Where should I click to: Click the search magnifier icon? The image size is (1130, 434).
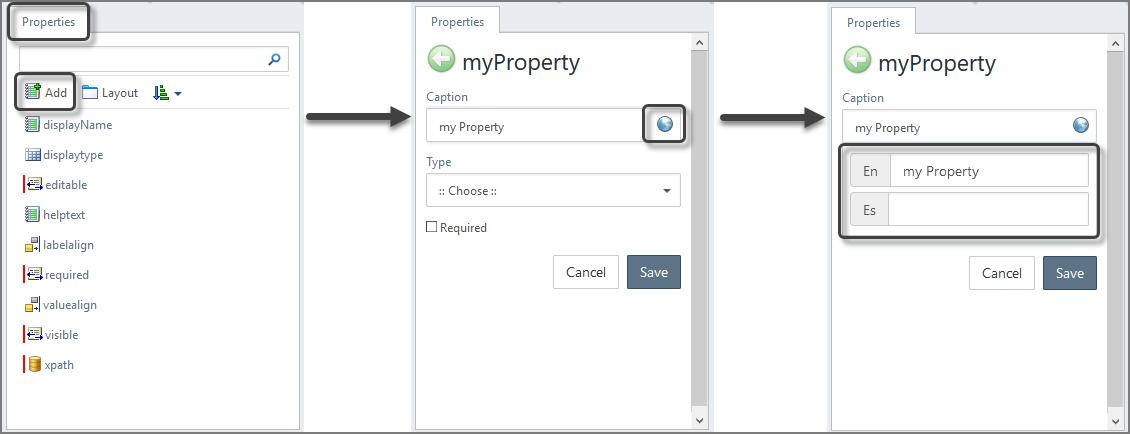[x=274, y=59]
